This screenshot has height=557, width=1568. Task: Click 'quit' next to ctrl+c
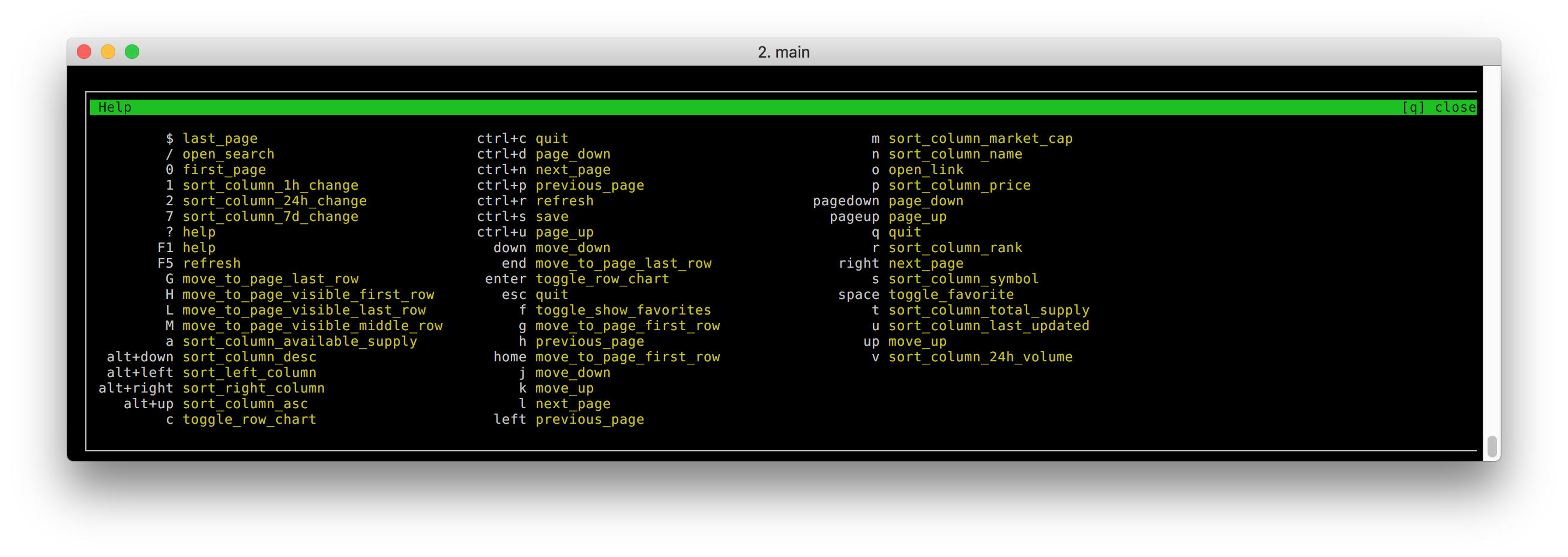click(x=552, y=139)
